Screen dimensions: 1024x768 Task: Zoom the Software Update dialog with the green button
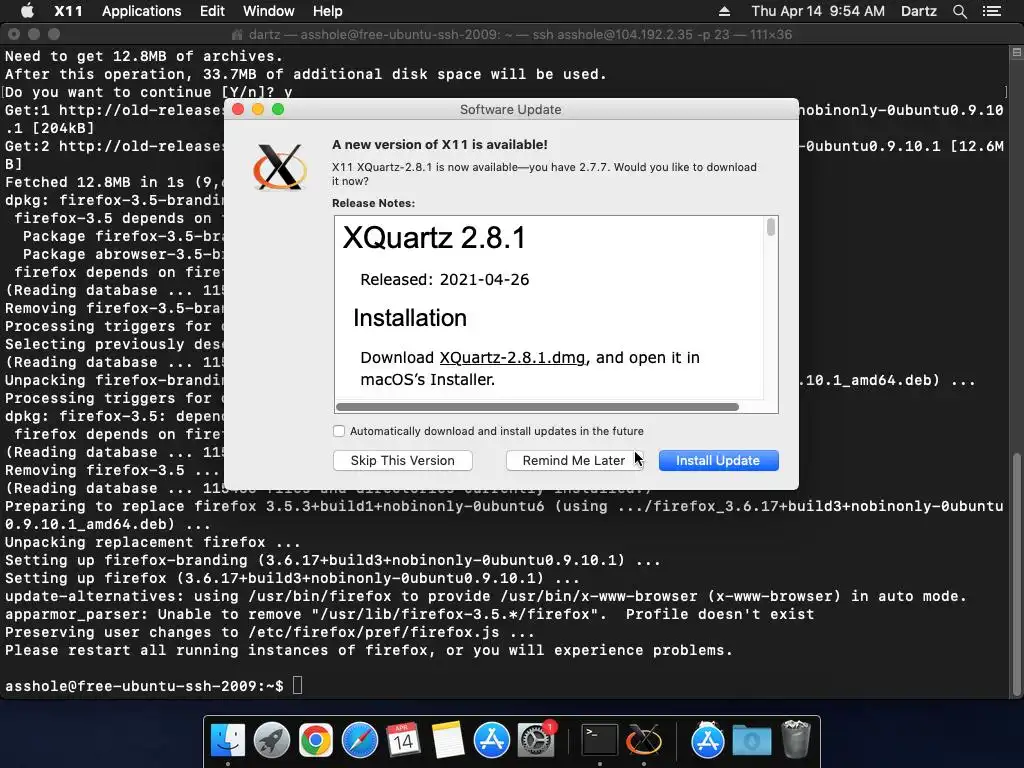click(278, 109)
